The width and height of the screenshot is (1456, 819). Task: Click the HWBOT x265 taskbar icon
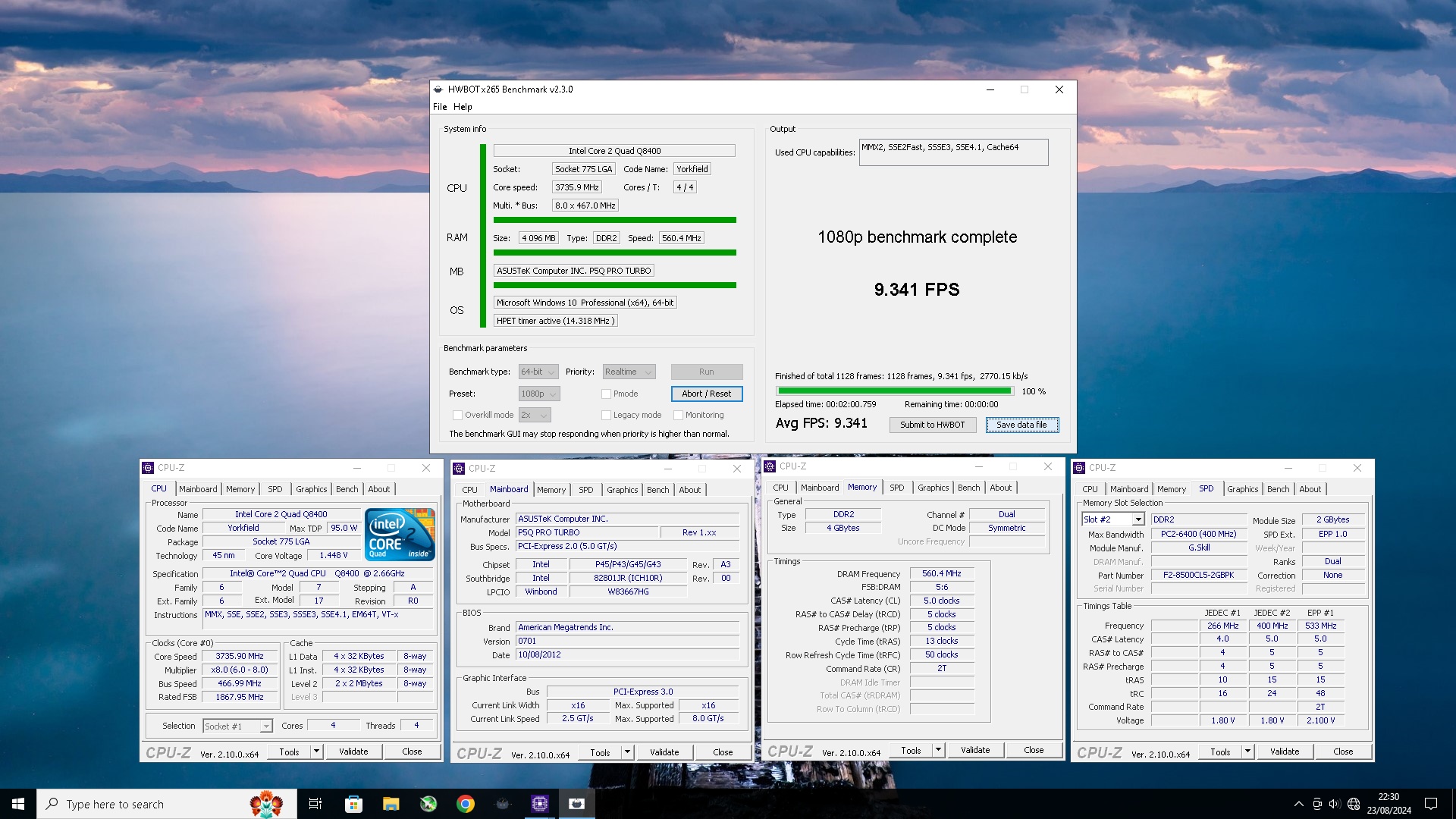(577, 804)
